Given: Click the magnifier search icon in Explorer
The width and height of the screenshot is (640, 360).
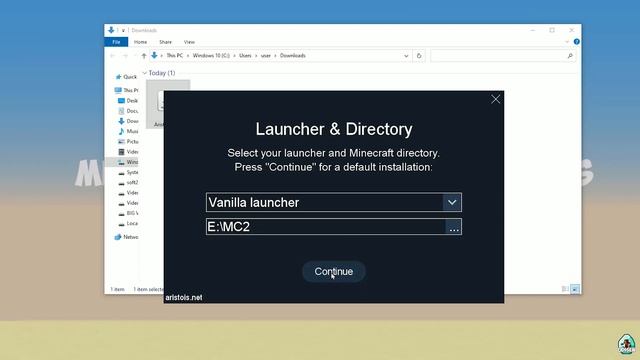Looking at the screenshot, I should tap(570, 56).
